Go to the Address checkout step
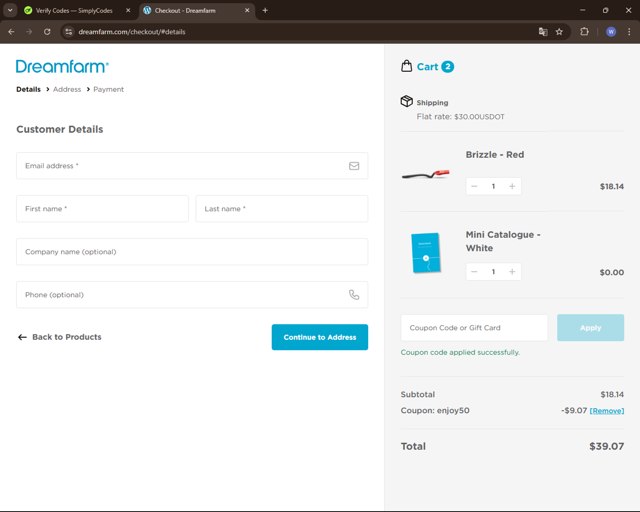 click(x=67, y=89)
